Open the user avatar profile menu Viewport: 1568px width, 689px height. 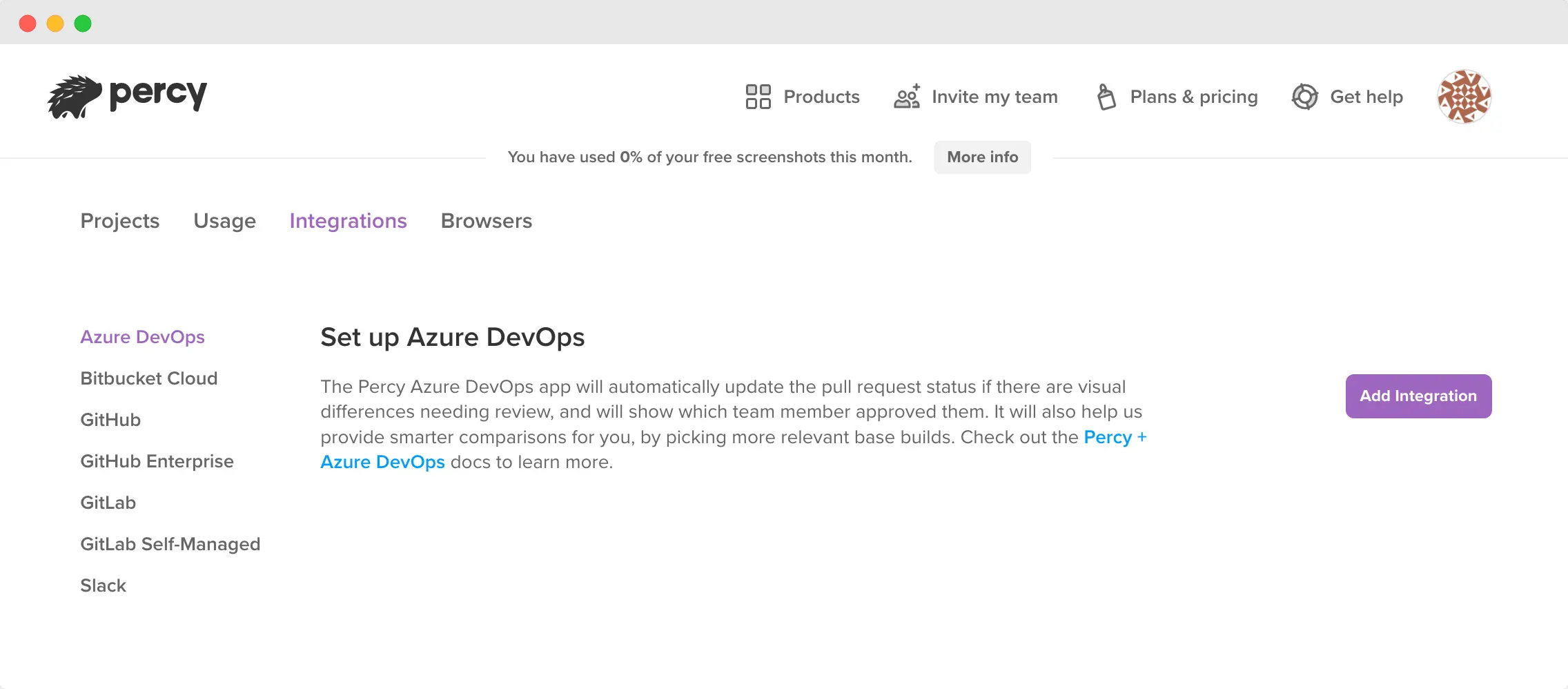[1464, 97]
